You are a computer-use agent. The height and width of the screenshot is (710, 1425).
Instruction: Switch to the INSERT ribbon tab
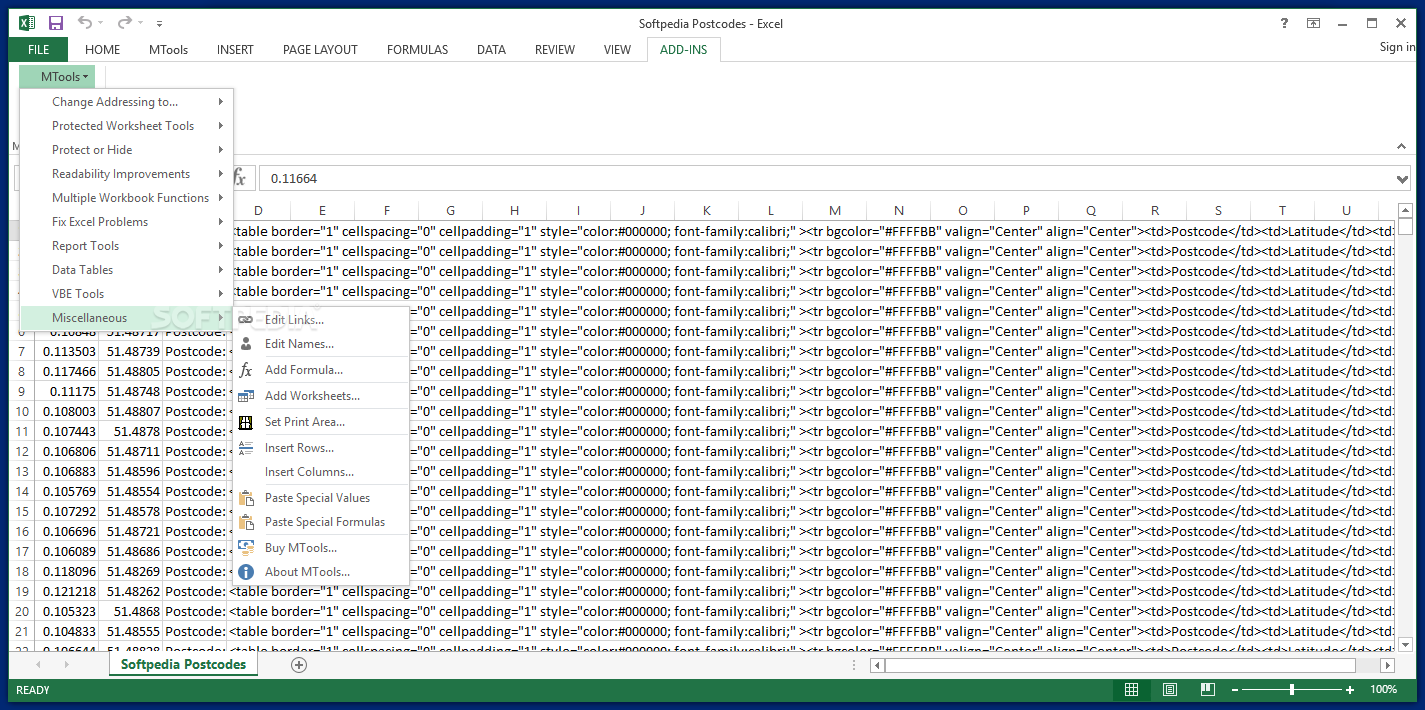click(x=235, y=50)
